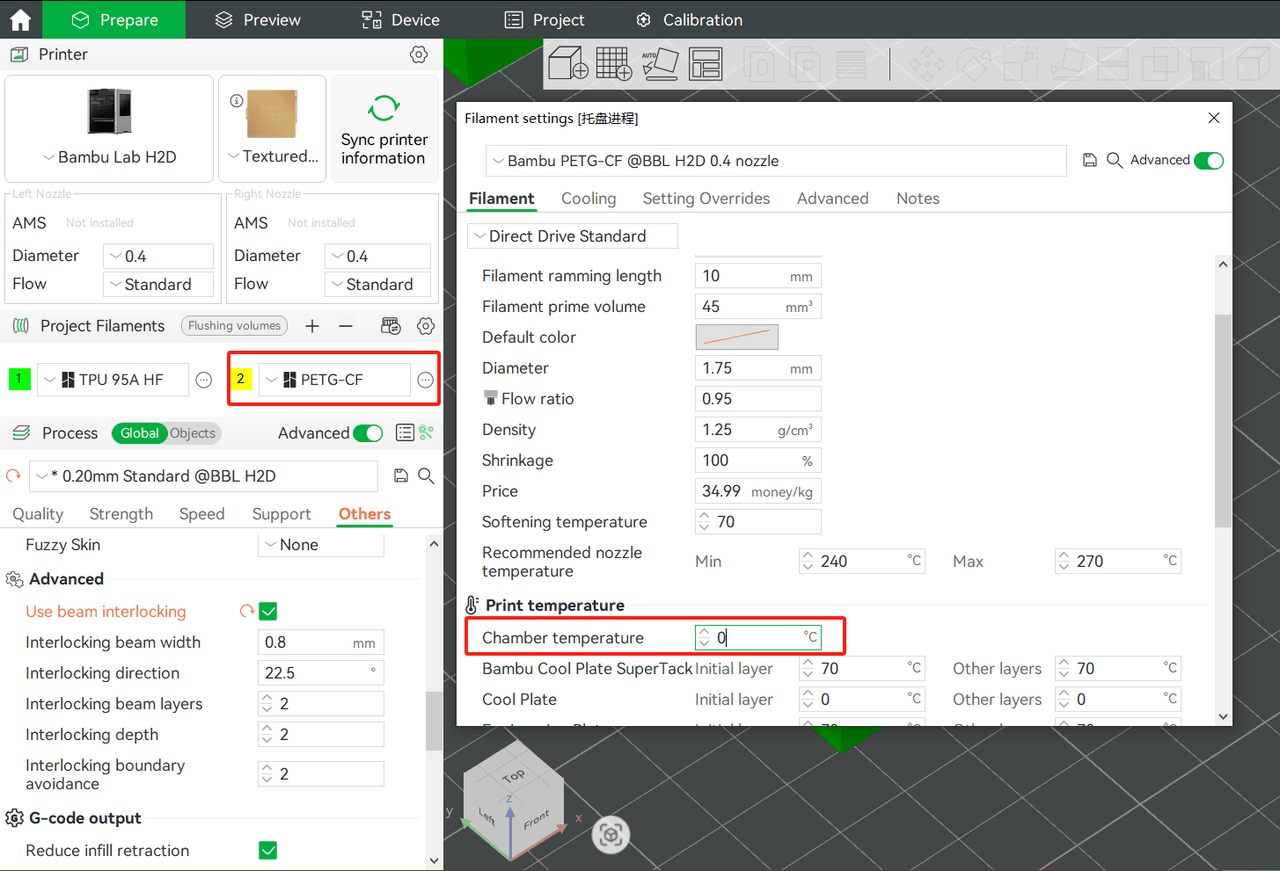
Task: Run the Auto orient tool
Action: (x=660, y=64)
